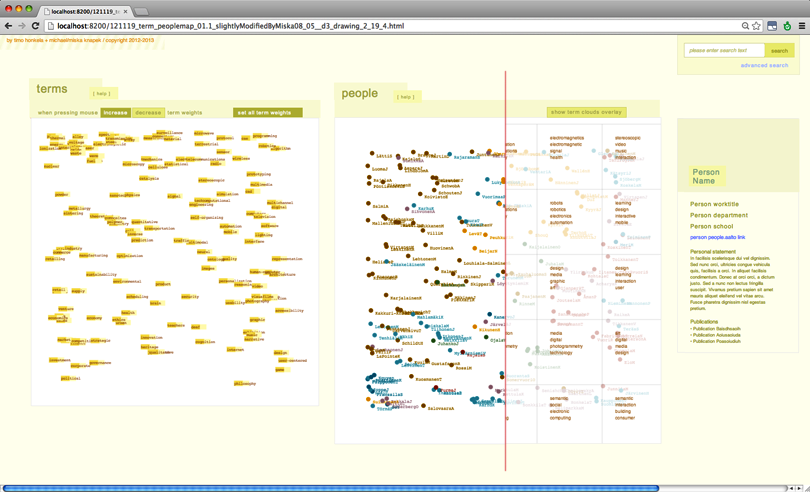Open the Chrome hamburger menu
The height and width of the screenshot is (492, 810).
click(x=802, y=26)
